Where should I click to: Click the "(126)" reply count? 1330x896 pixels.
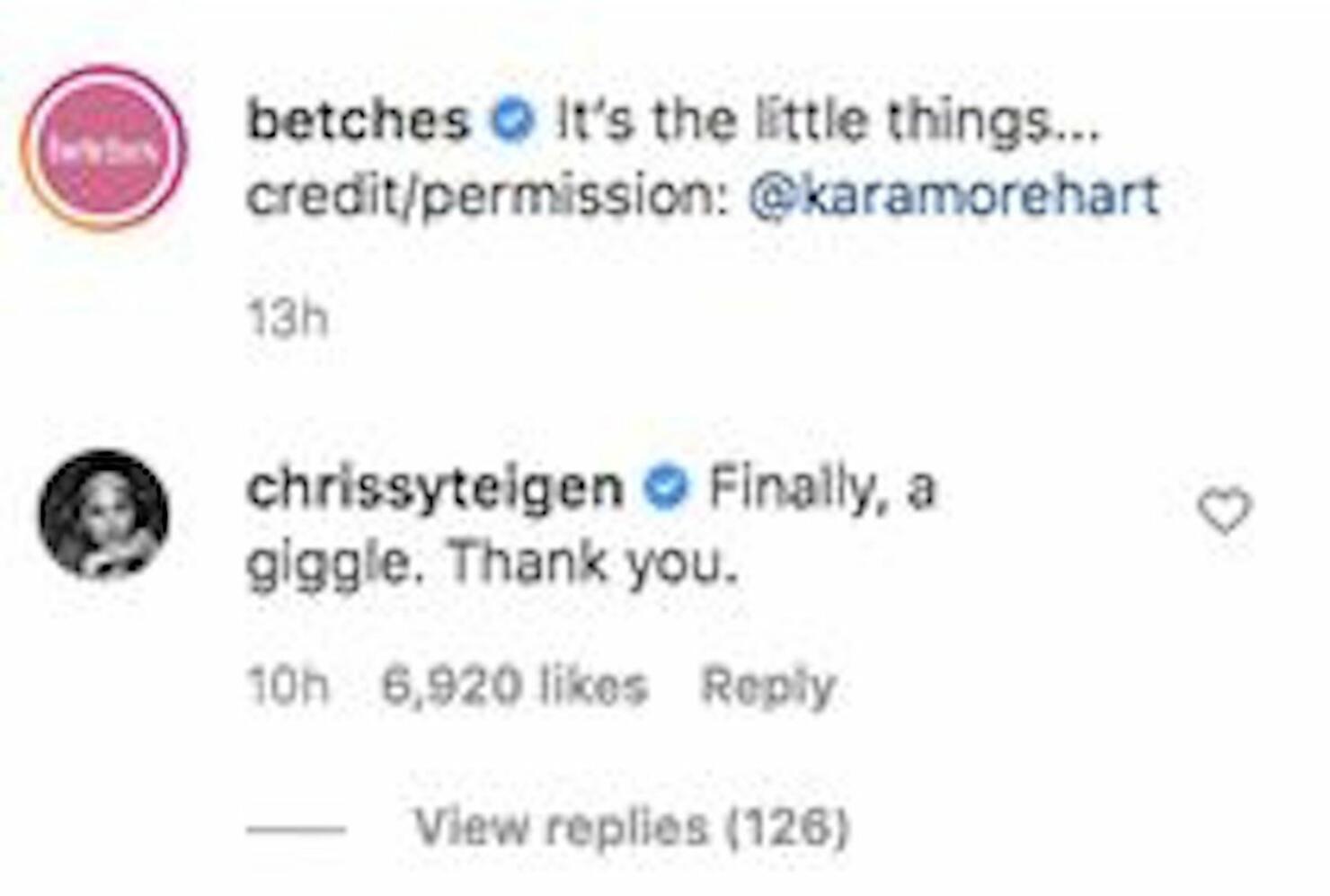tap(787, 827)
